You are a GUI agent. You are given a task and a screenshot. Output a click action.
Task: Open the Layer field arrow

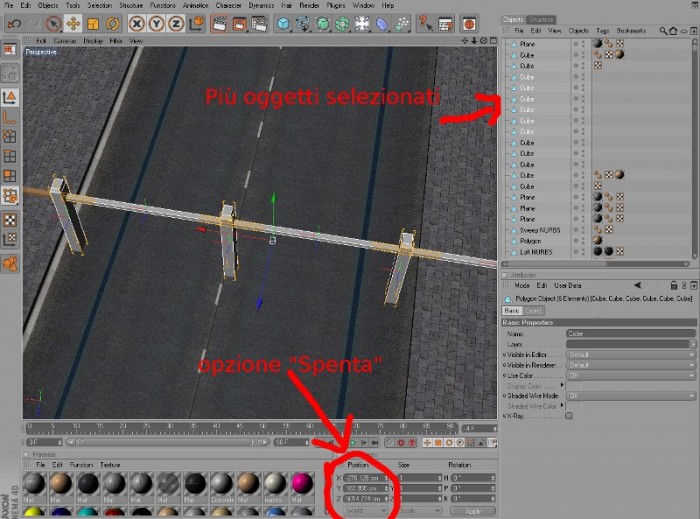pos(693,344)
